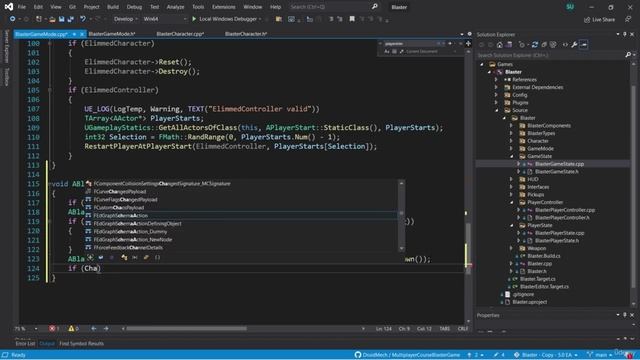Click the Find panel Match Case 'Aa' icon
640x360 pixels.
[x=387, y=51]
